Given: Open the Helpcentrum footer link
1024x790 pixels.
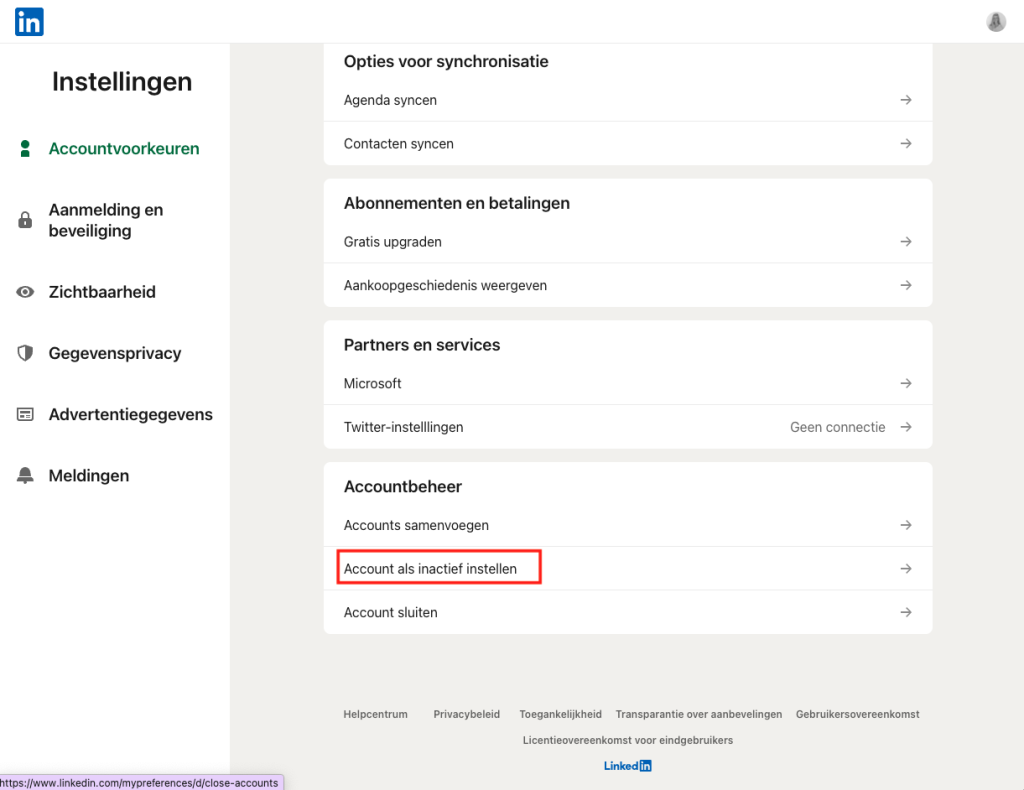Looking at the screenshot, I should coord(375,714).
